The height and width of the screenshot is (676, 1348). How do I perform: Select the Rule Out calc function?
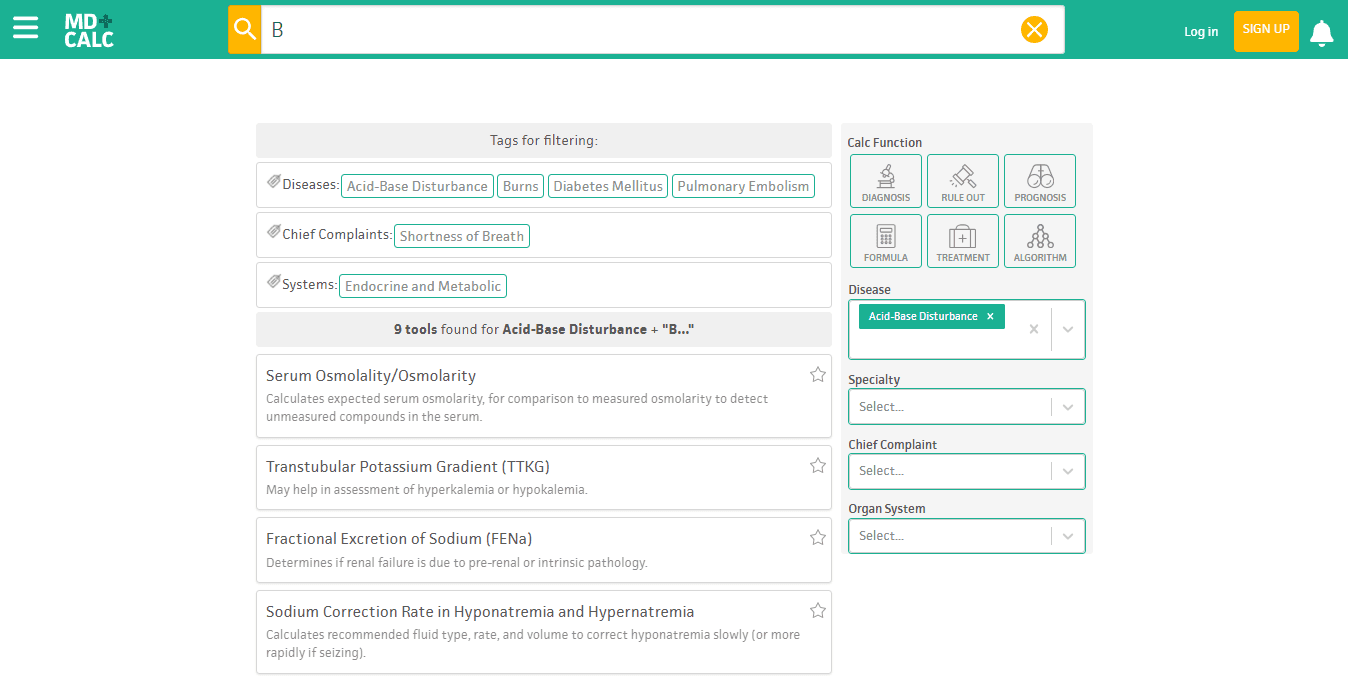tap(963, 181)
